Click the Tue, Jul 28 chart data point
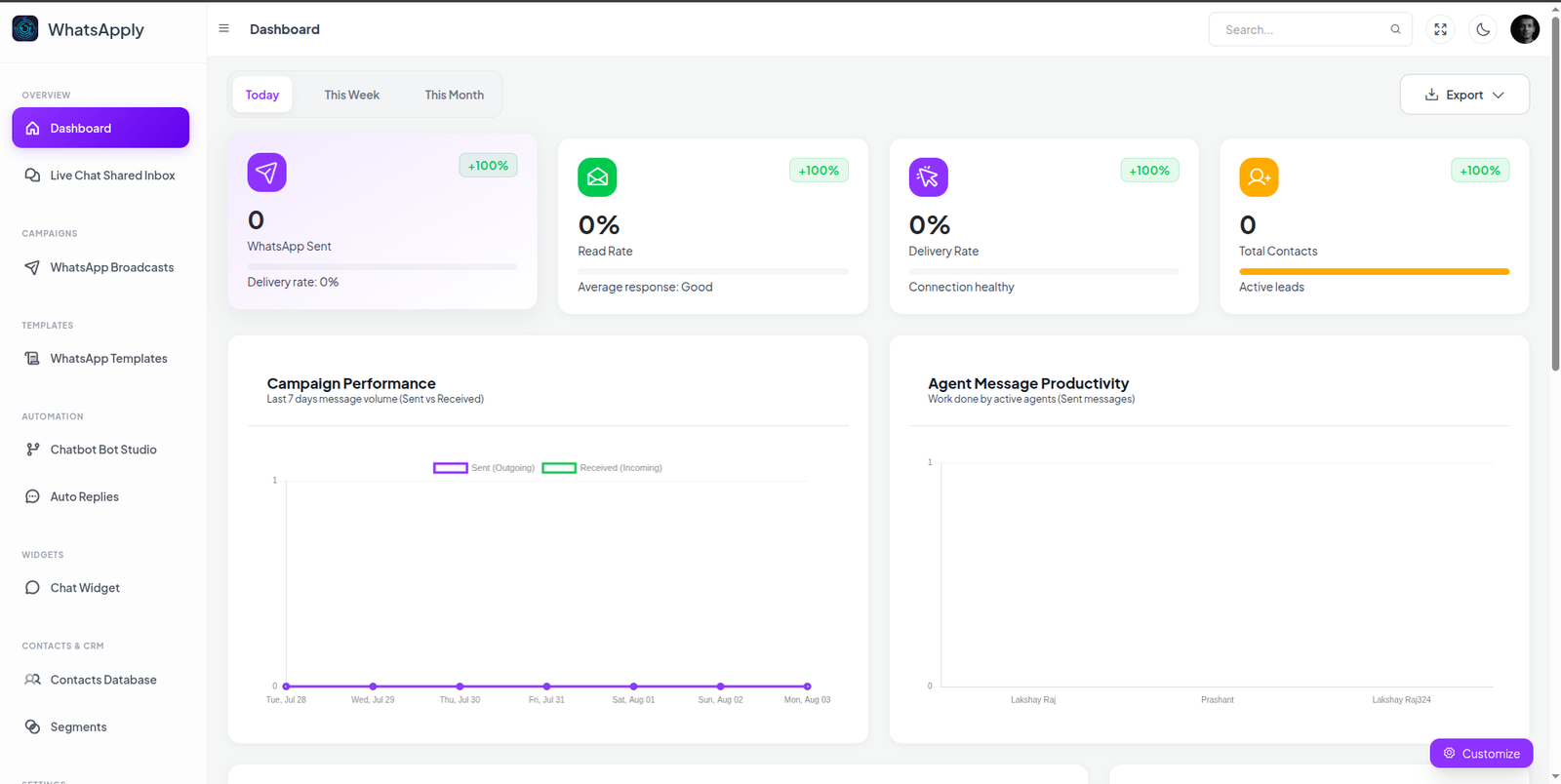 coord(286,686)
